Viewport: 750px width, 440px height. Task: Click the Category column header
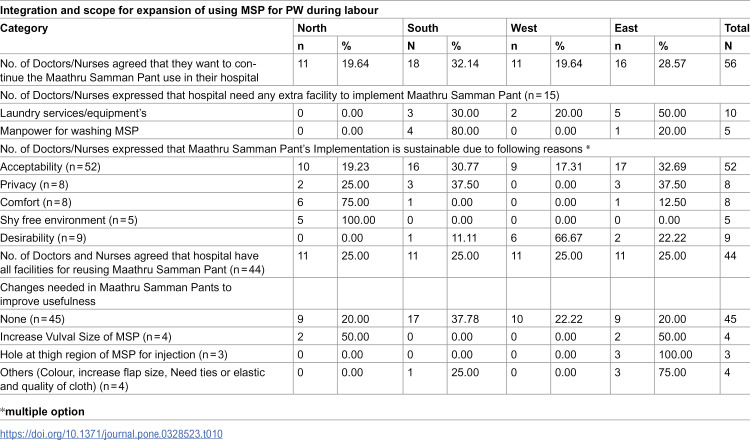pos(24,28)
